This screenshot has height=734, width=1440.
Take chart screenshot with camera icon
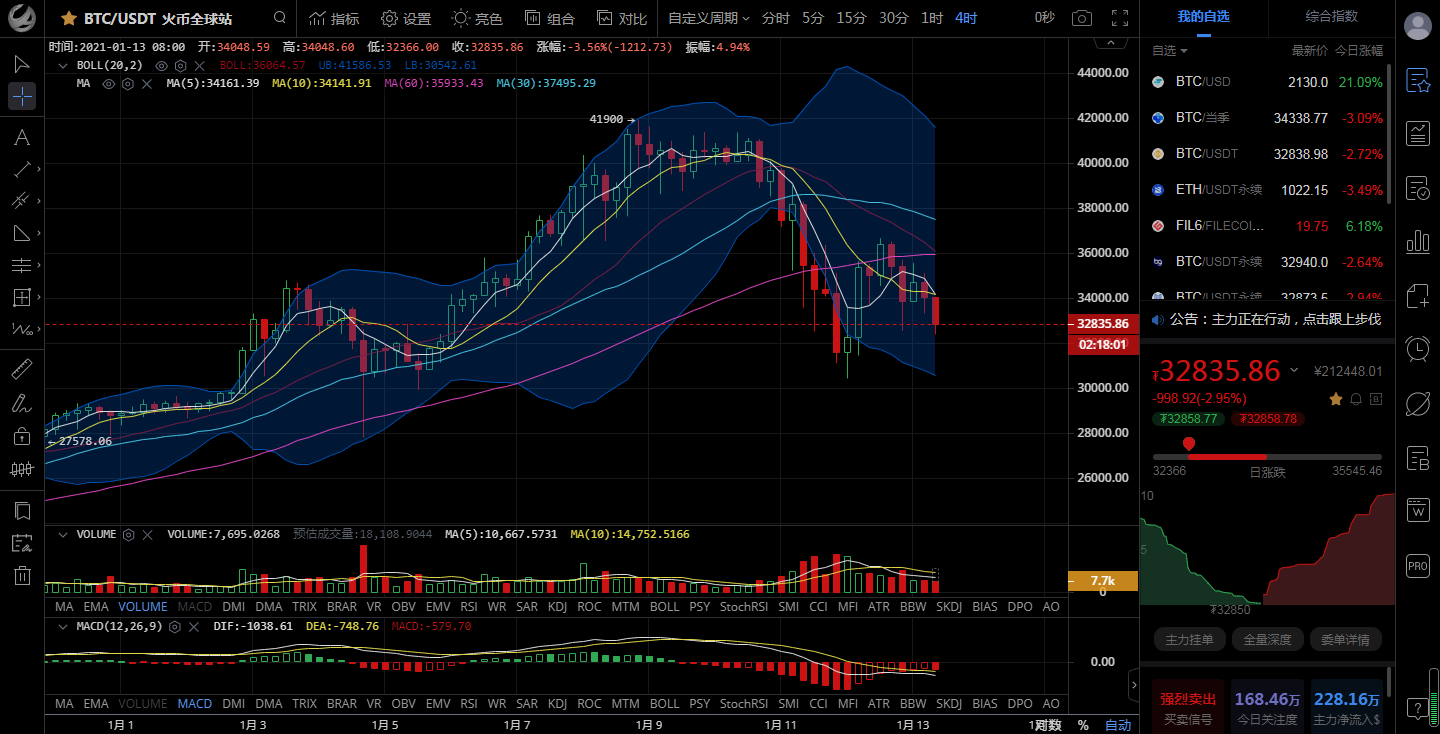tap(1082, 18)
